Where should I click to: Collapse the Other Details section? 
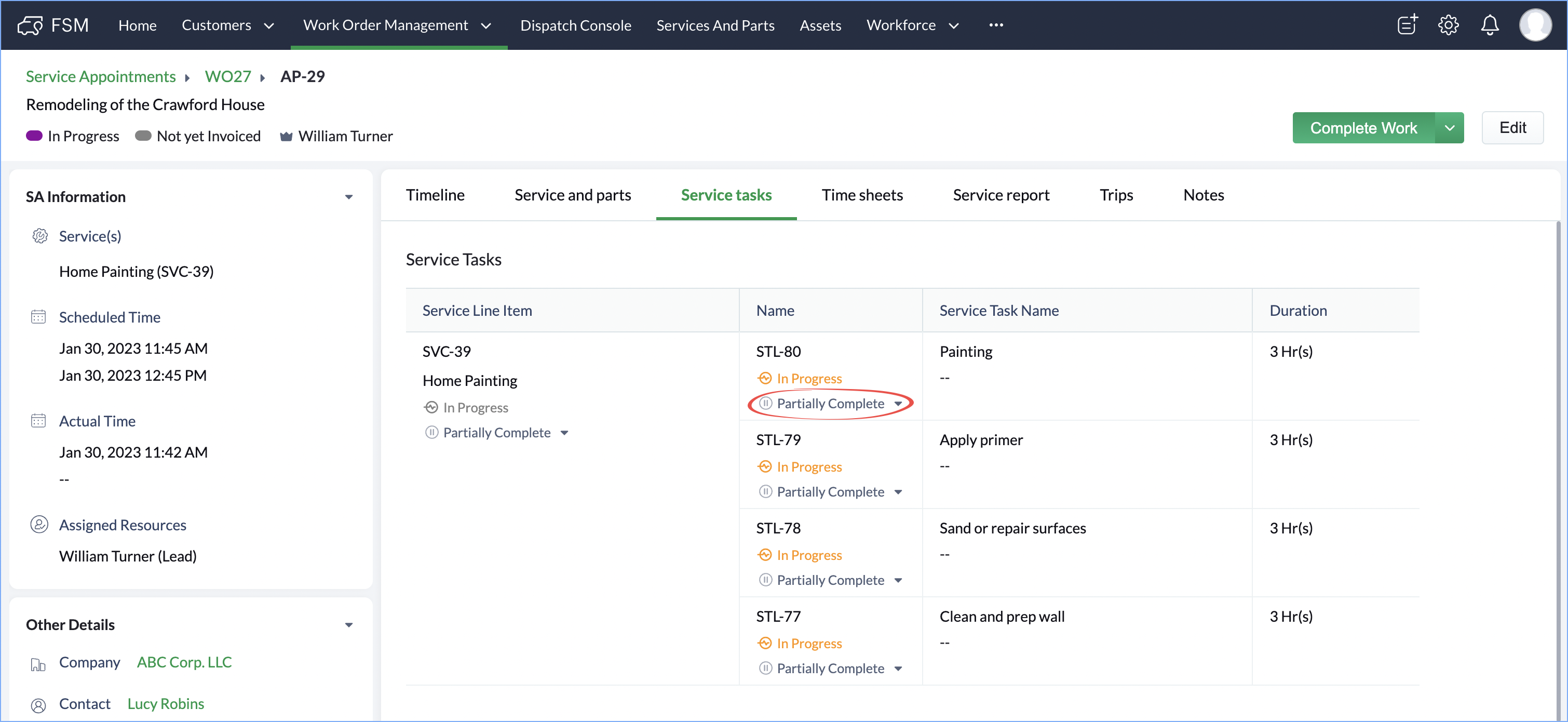click(x=349, y=624)
